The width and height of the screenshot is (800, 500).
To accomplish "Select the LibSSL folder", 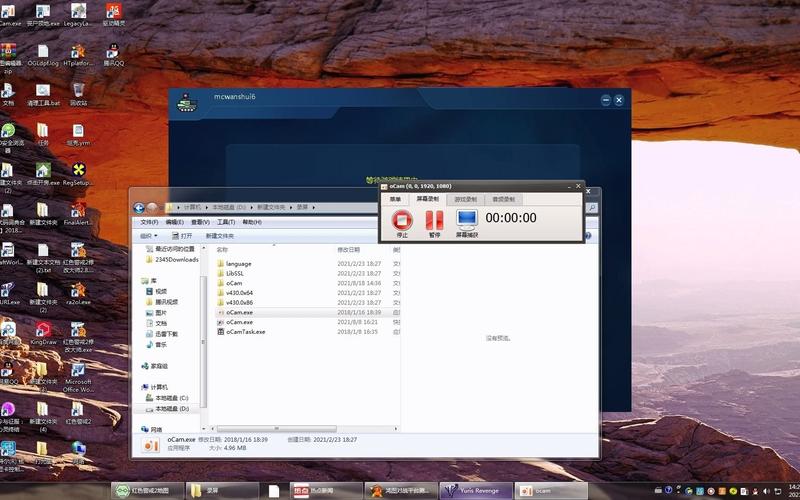I will click(x=235, y=273).
